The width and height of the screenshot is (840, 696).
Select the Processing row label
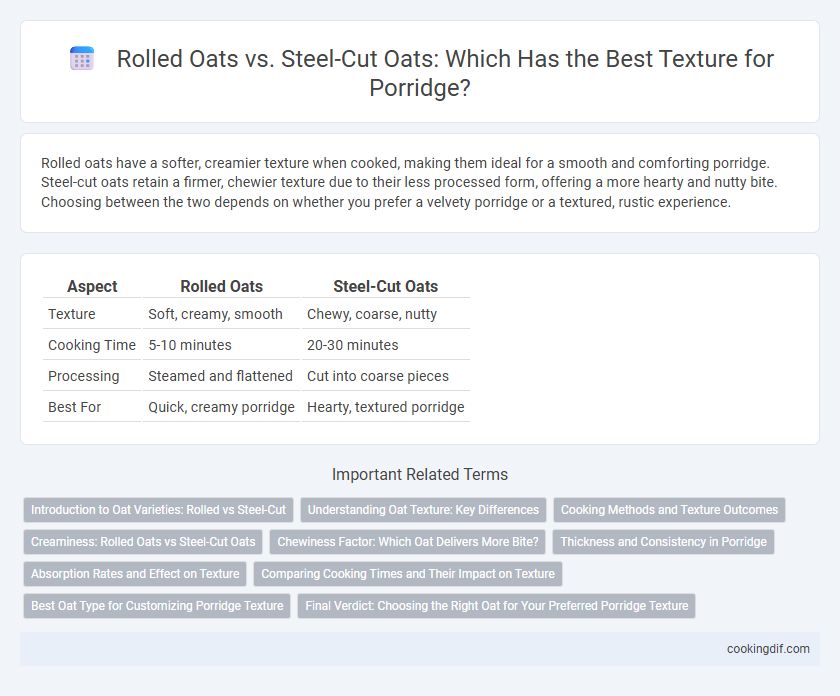pos(84,376)
